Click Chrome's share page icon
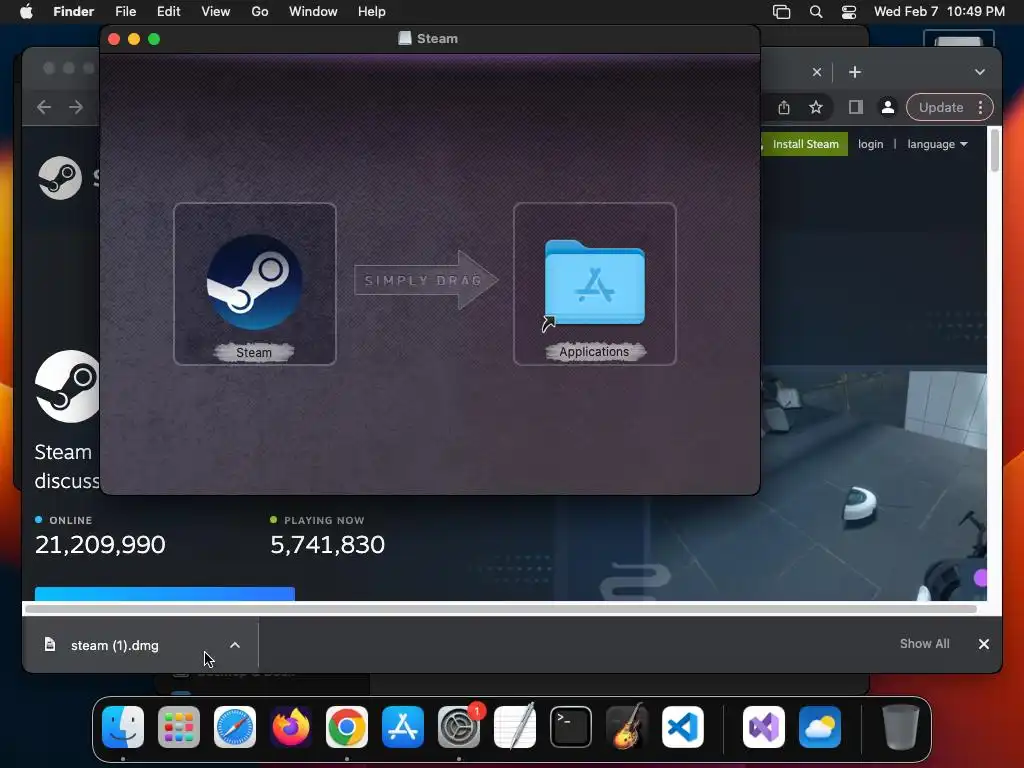Image resolution: width=1024 pixels, height=768 pixels. pyautogui.click(x=784, y=107)
